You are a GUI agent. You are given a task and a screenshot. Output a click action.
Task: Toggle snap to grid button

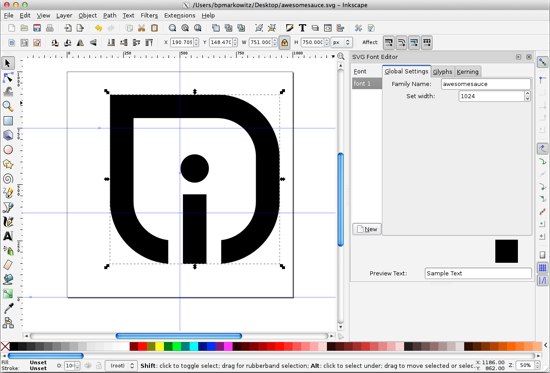point(543,268)
